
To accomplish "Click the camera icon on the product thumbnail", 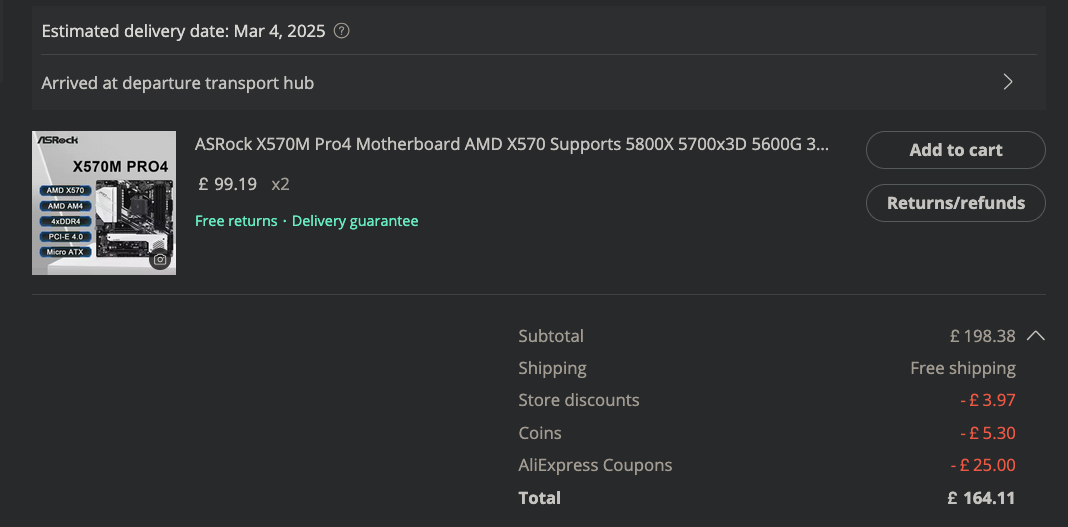I will (160, 260).
